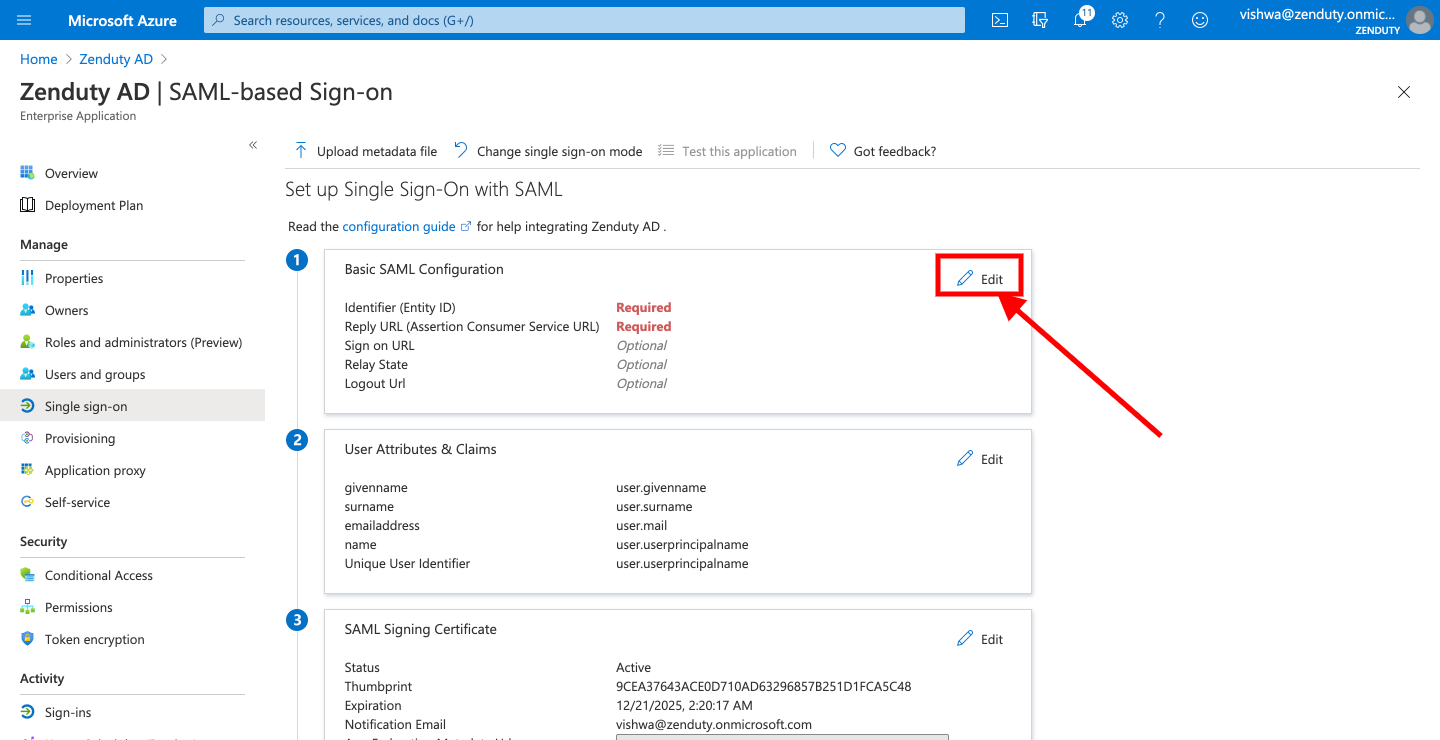Open the feedback smiley icon
This screenshot has width=1440, height=740.
click(1200, 20)
